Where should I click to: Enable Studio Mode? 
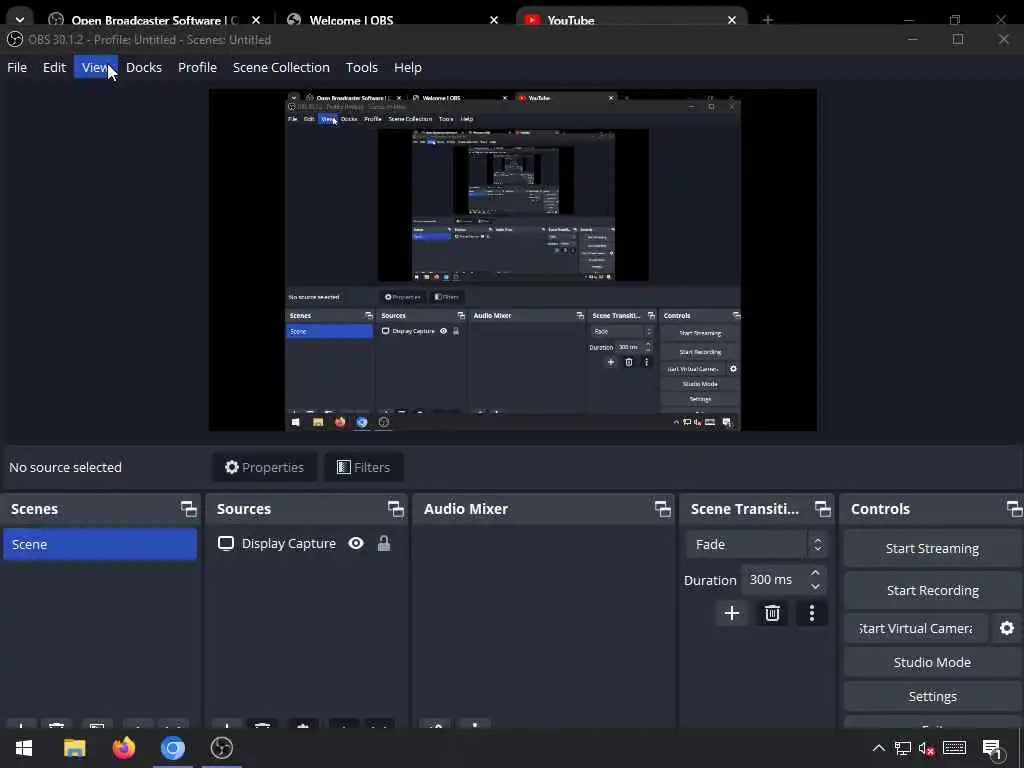pyautogui.click(x=932, y=662)
